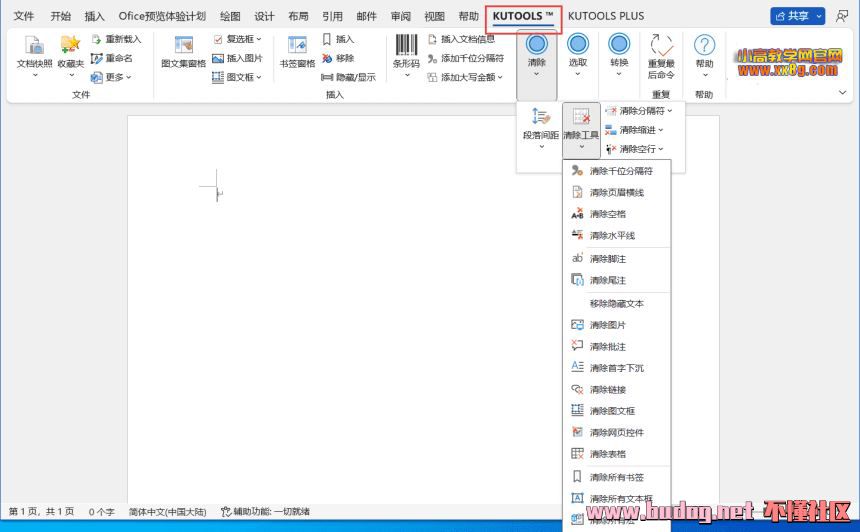Click 隐藏/显示 bookmark button
Viewport: 860px width, 532px height.
pos(348,77)
